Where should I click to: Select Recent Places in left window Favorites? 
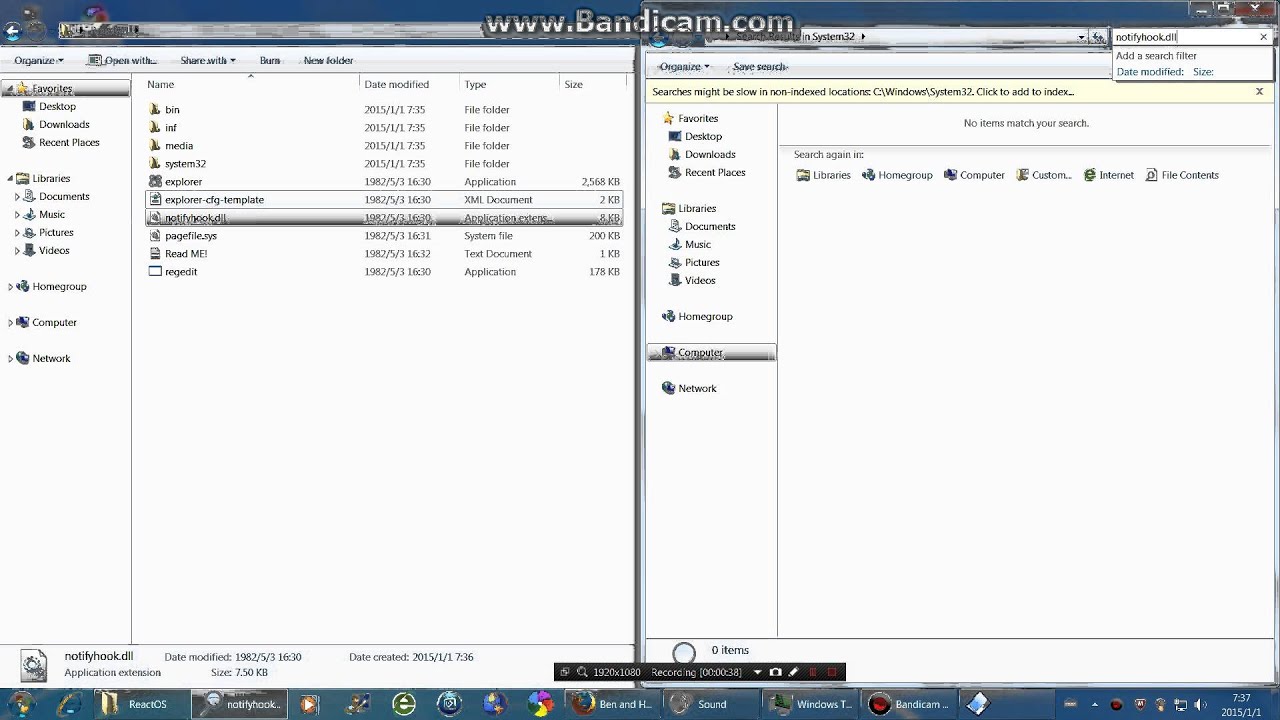click(69, 143)
